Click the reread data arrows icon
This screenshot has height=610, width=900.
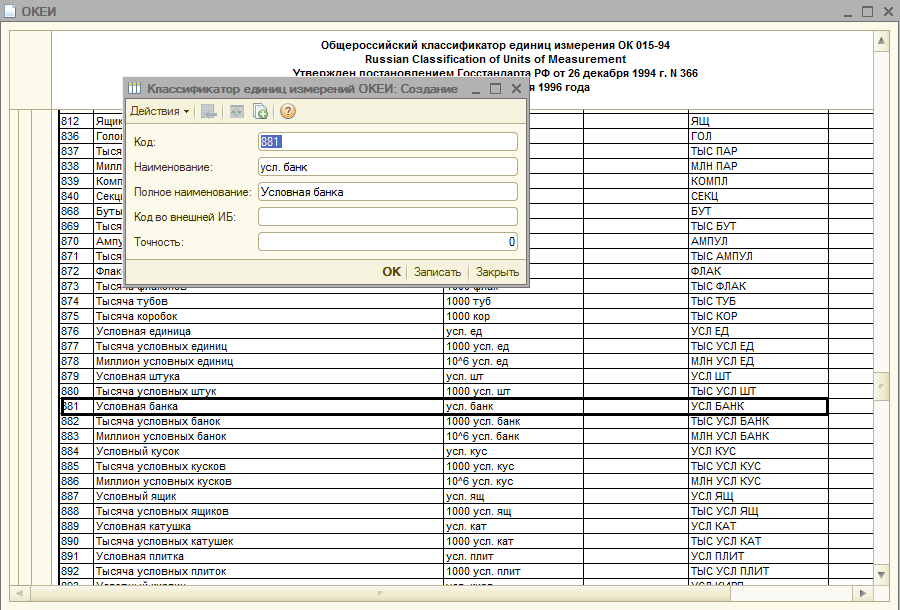236,112
